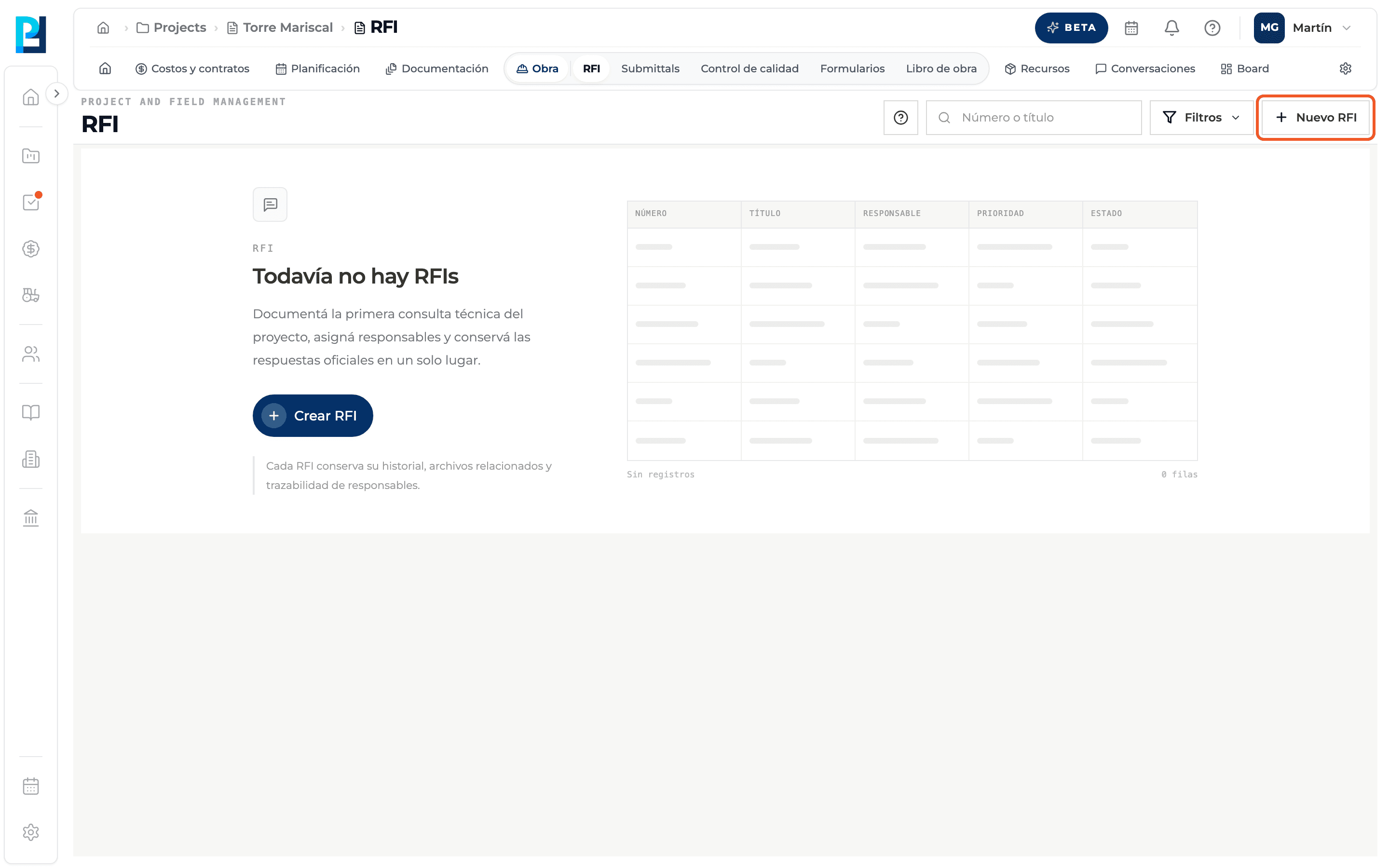Go to Torre Mariscal in breadcrumb

pyautogui.click(x=280, y=27)
